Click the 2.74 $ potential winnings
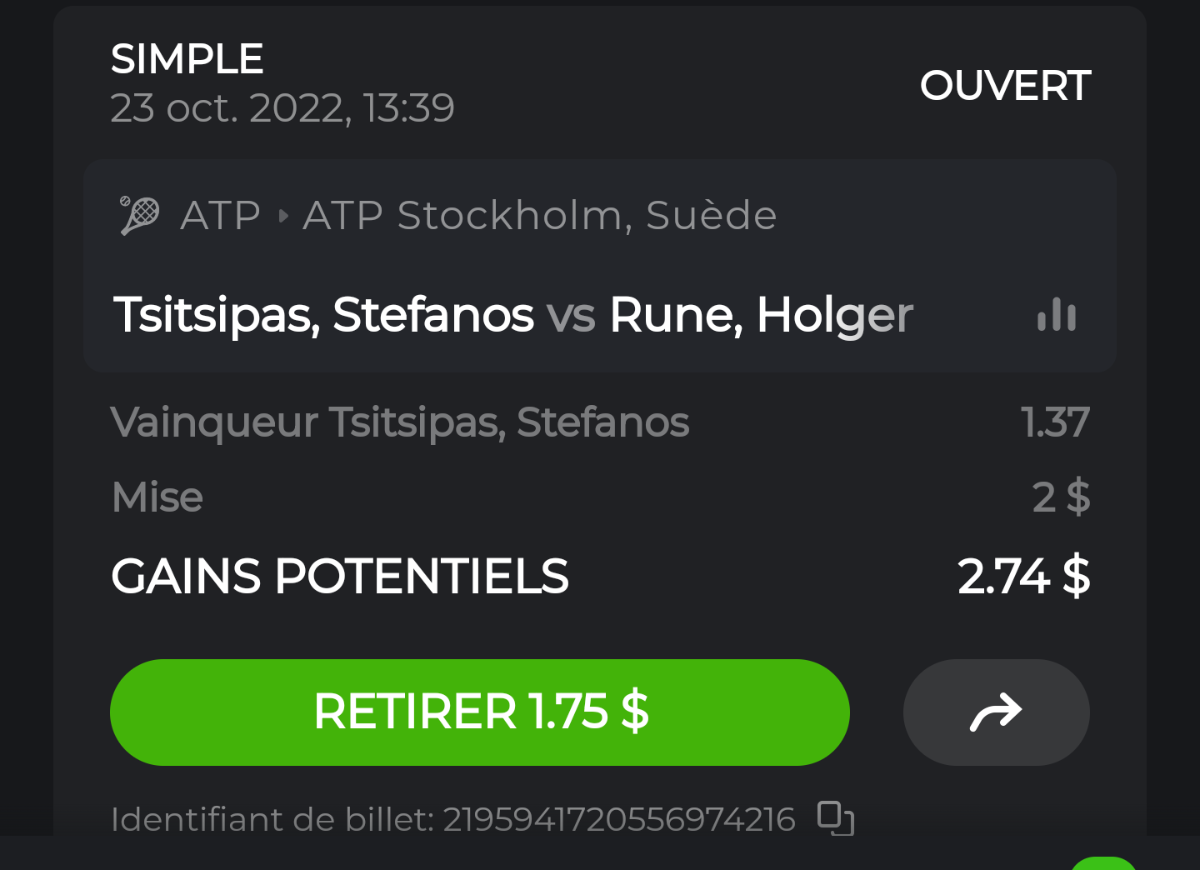 coord(1023,577)
